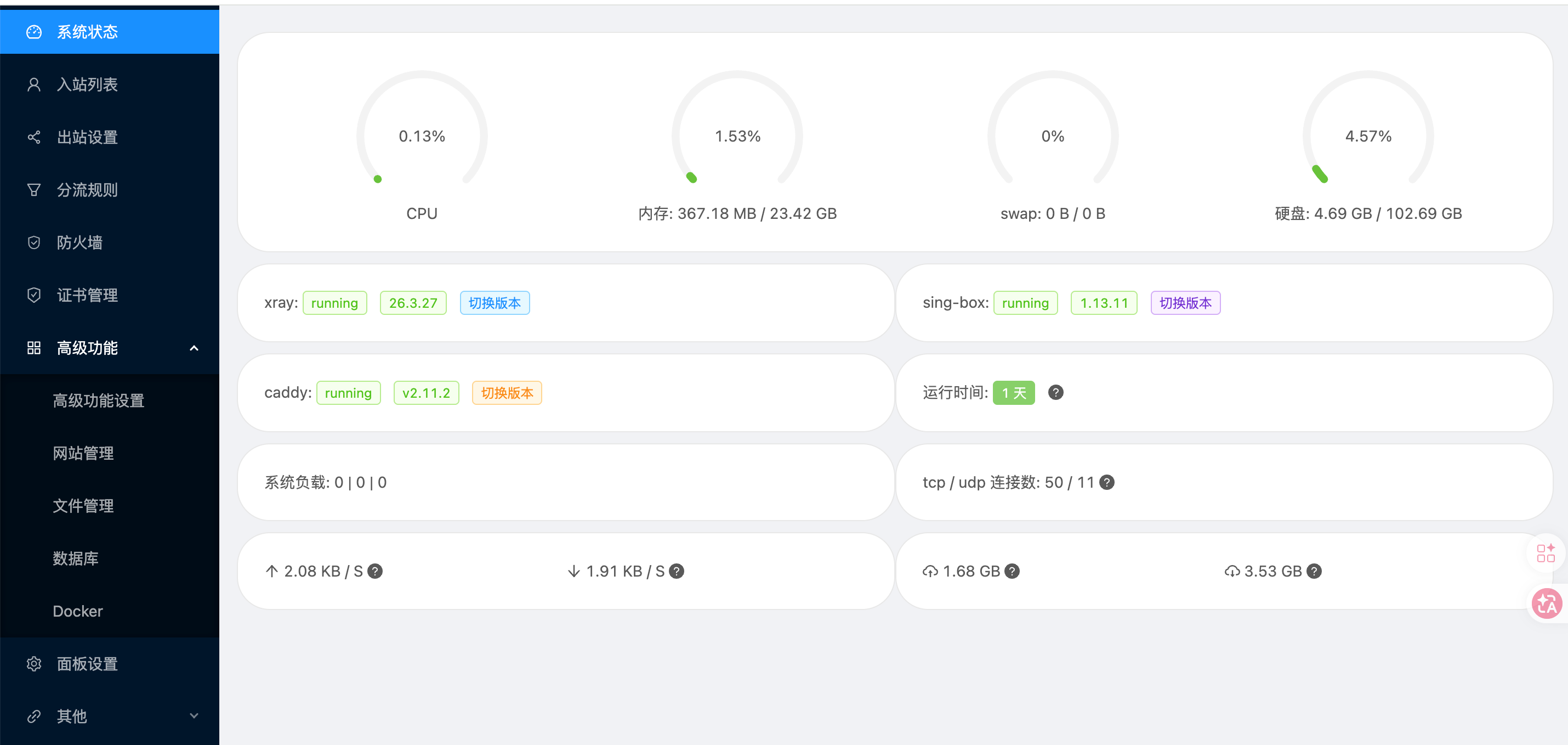Screen dimensions: 1568x745
Task: Go to the 证书管理 page
Action: tap(87, 295)
